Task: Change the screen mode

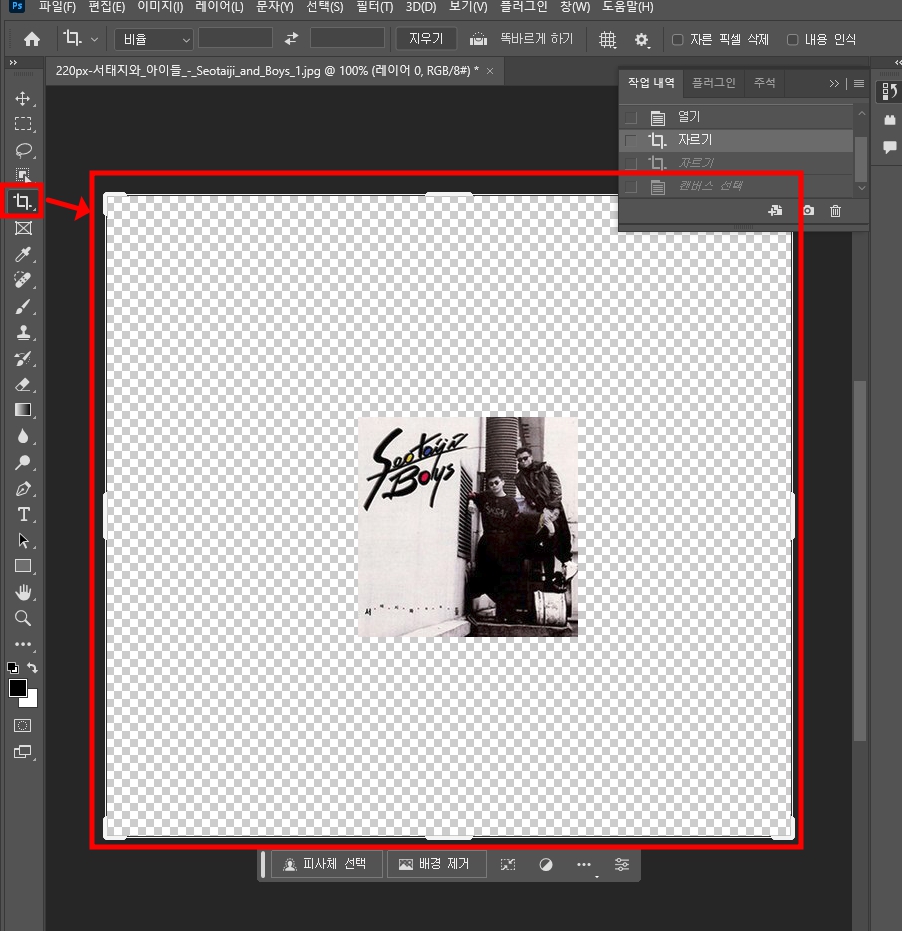Action: click(23, 752)
